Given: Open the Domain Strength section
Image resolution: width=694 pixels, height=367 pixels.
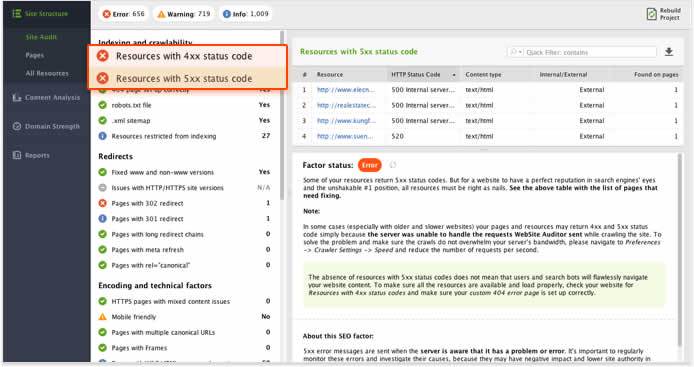Looking at the screenshot, I should (52, 126).
